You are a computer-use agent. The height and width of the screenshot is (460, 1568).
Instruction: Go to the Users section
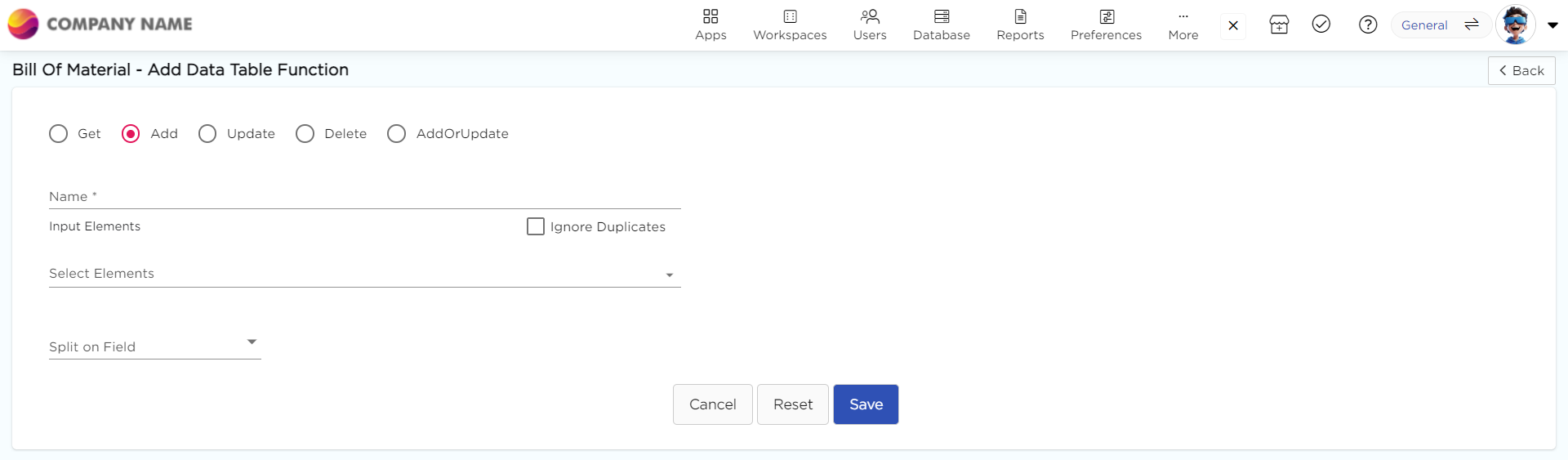point(870,17)
